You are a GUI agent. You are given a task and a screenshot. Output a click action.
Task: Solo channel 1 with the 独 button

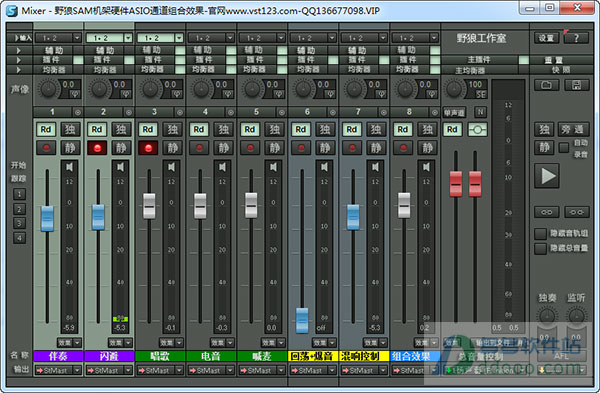pos(70,129)
